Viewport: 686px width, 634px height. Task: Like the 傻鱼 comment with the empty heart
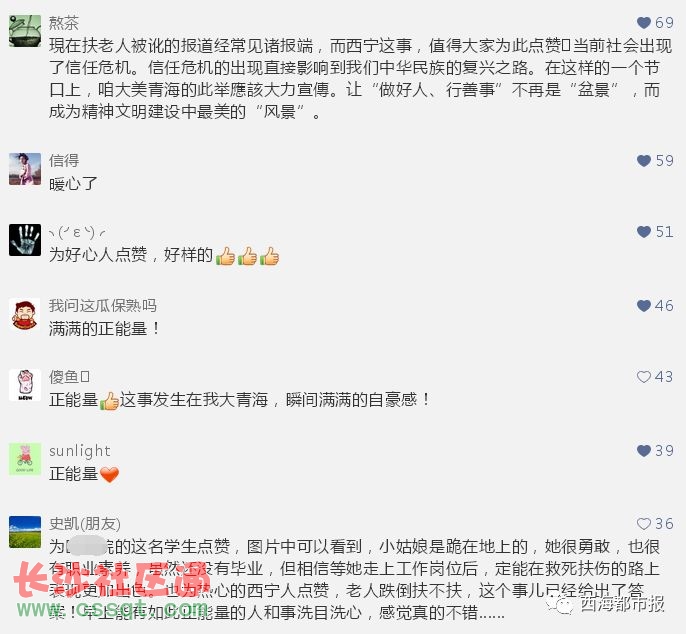(644, 377)
